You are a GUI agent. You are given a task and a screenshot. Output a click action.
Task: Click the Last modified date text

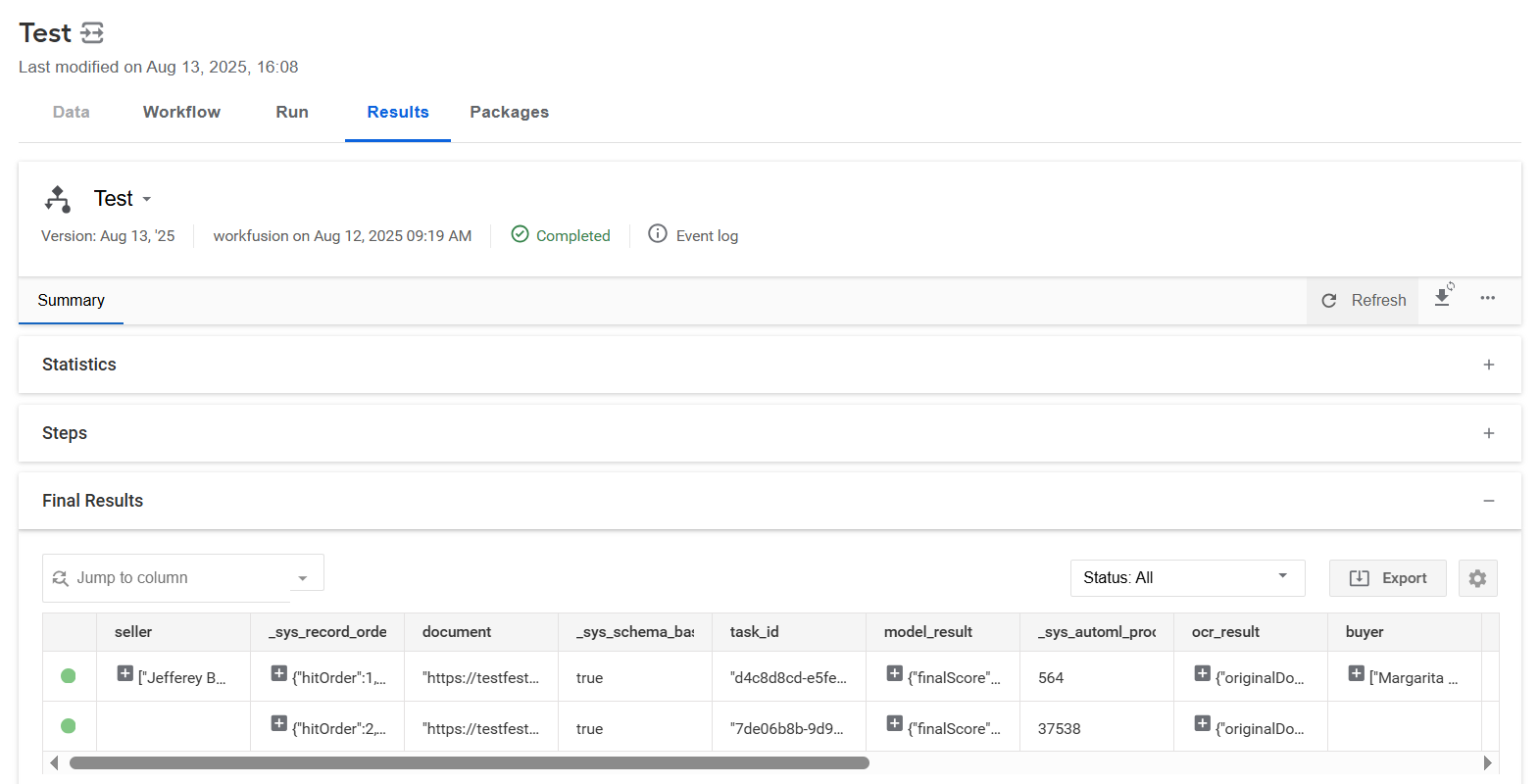pyautogui.click(x=159, y=67)
